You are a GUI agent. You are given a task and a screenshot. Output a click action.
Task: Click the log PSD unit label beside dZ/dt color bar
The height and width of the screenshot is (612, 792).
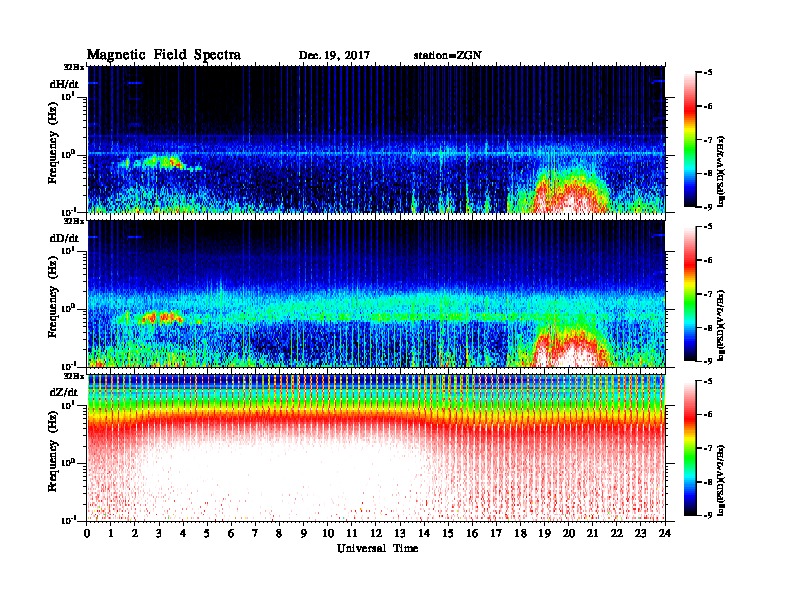(x=721, y=479)
